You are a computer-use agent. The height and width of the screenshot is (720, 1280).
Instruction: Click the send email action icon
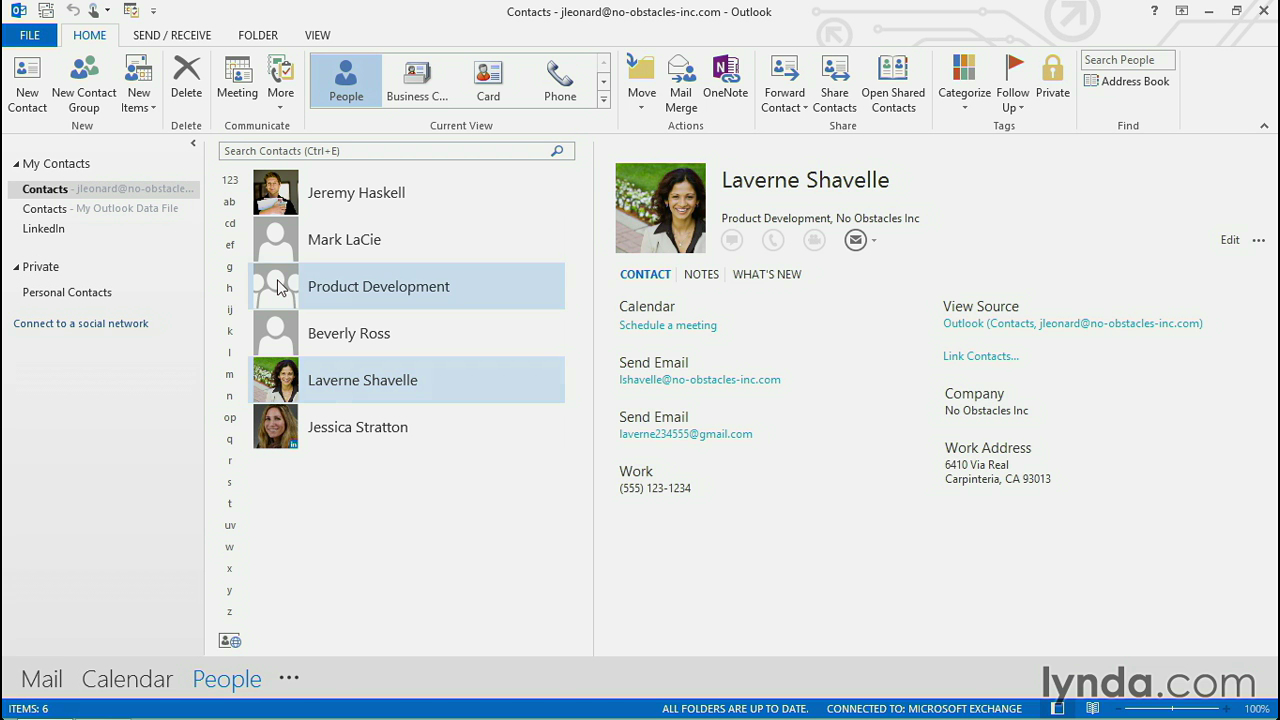tap(855, 240)
